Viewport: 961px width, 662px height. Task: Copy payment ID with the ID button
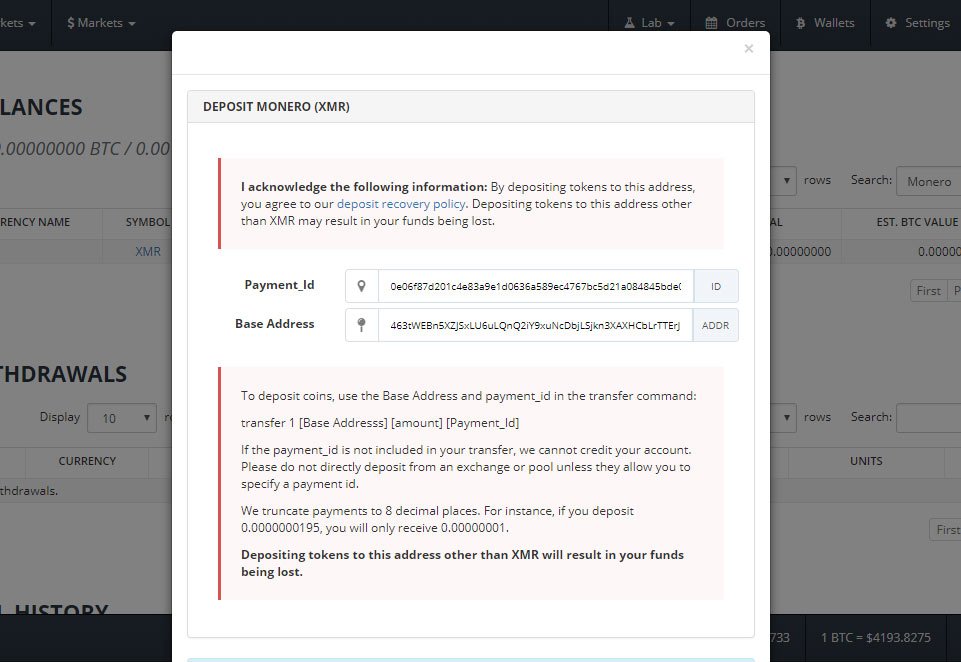click(x=716, y=286)
